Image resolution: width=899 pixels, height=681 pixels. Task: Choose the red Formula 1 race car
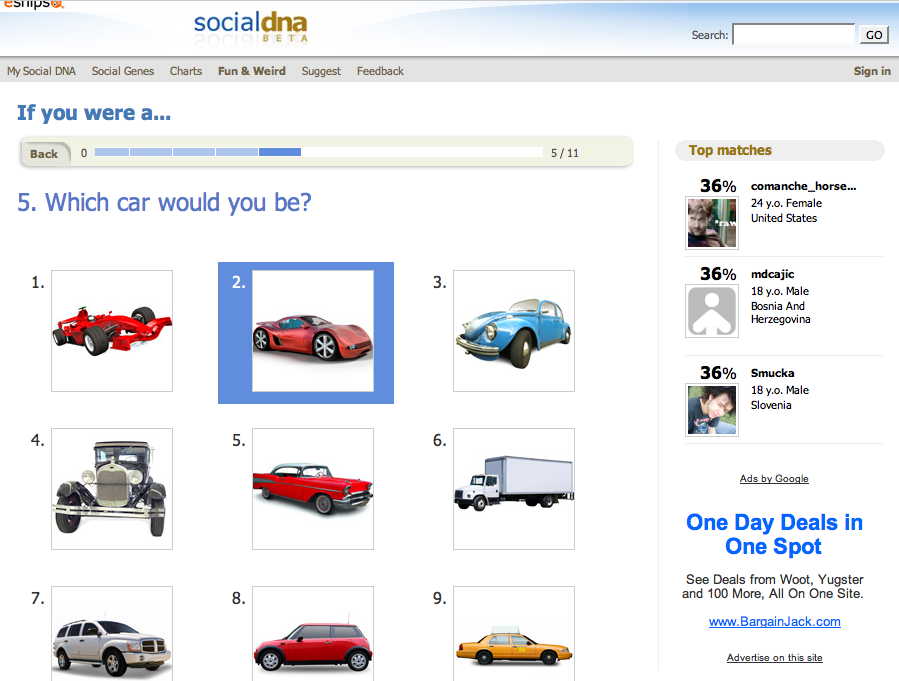pyautogui.click(x=112, y=331)
